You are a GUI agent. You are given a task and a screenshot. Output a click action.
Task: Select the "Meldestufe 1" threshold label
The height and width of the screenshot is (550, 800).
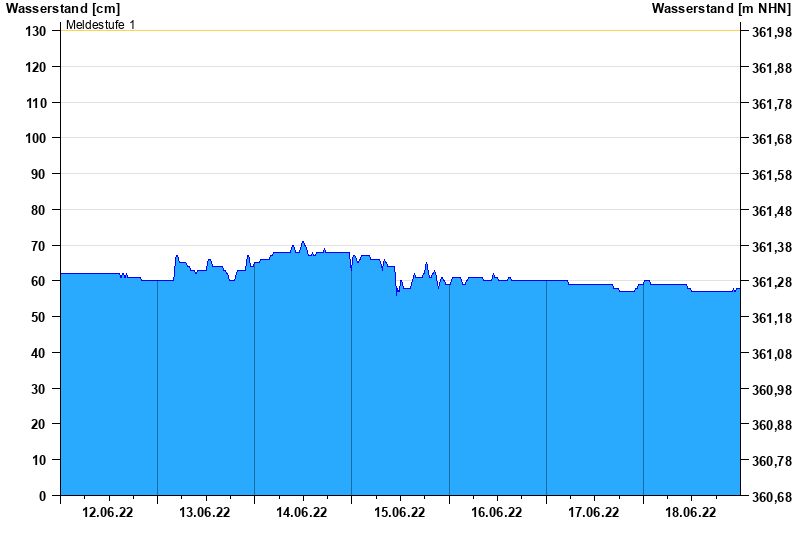pyautogui.click(x=100, y=24)
